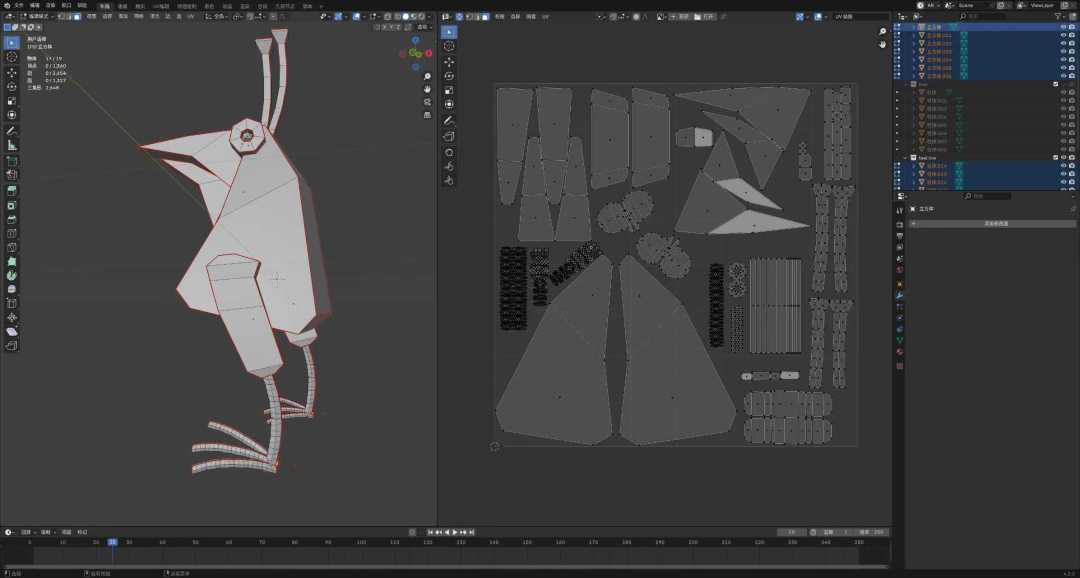Click the blue current-frame marker in the timeline
Viewport: 1080px width, 578px height.
tap(112, 542)
